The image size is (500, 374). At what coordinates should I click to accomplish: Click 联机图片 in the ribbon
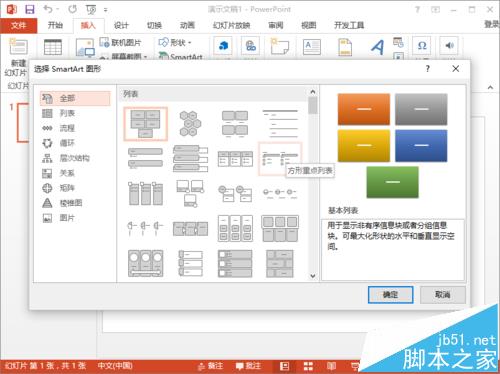tap(121, 42)
